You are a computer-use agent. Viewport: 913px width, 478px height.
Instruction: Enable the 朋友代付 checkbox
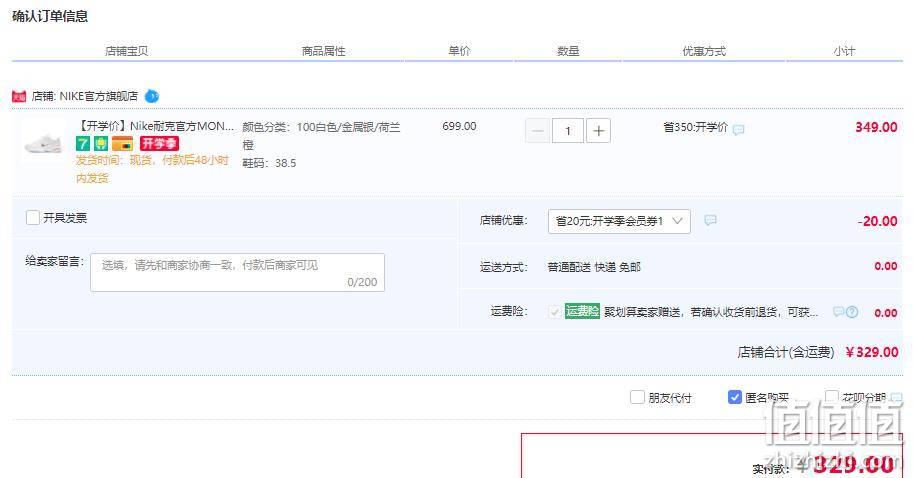click(x=637, y=398)
